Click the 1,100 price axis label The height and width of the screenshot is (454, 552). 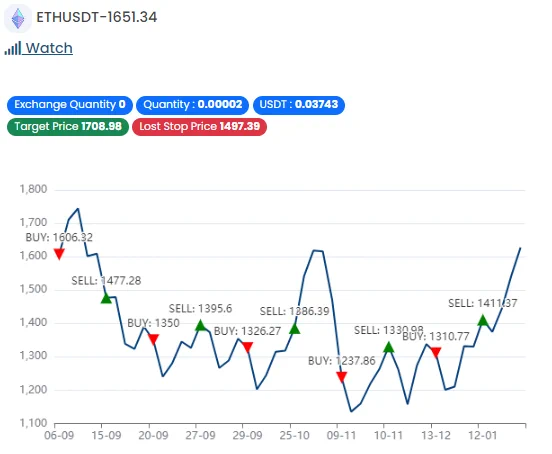(x=33, y=423)
